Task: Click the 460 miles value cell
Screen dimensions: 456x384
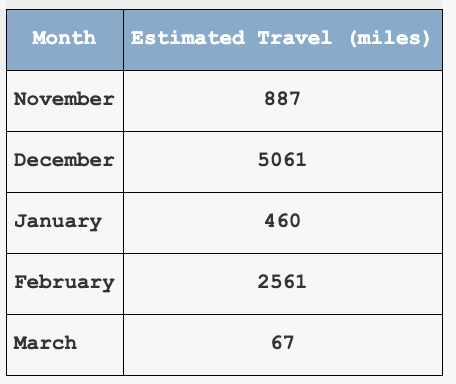Action: click(283, 223)
